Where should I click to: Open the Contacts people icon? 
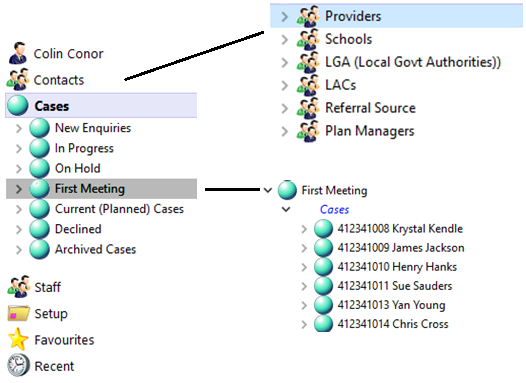coord(18,79)
